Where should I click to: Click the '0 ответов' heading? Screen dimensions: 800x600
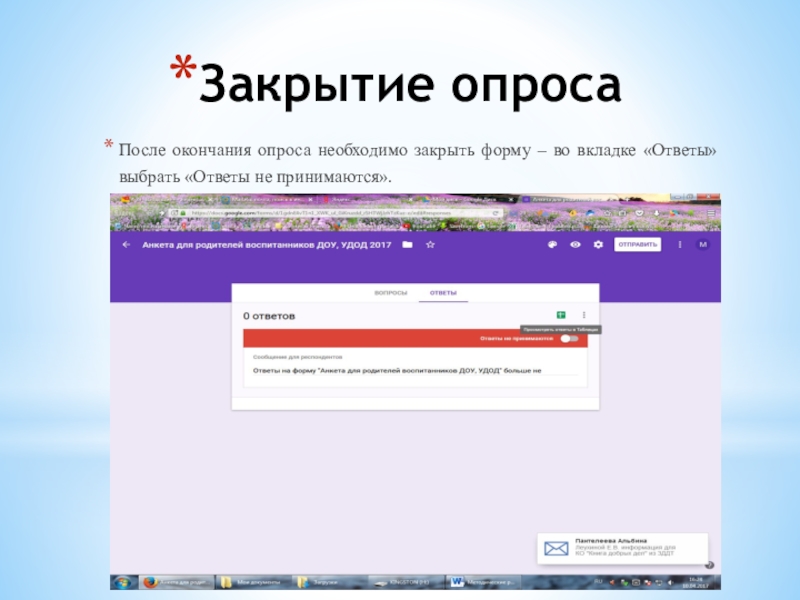pos(269,316)
